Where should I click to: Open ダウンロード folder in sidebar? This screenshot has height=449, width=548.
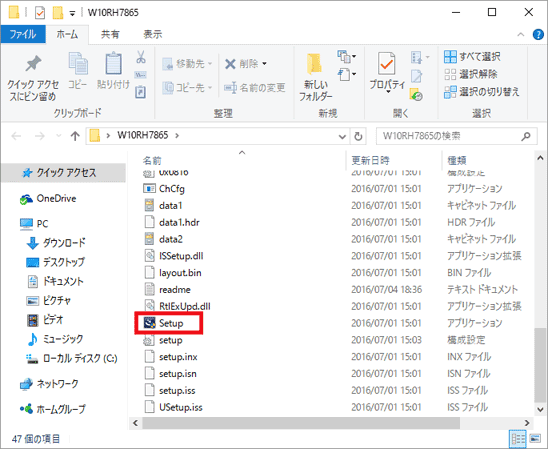pyautogui.click(x=56, y=243)
